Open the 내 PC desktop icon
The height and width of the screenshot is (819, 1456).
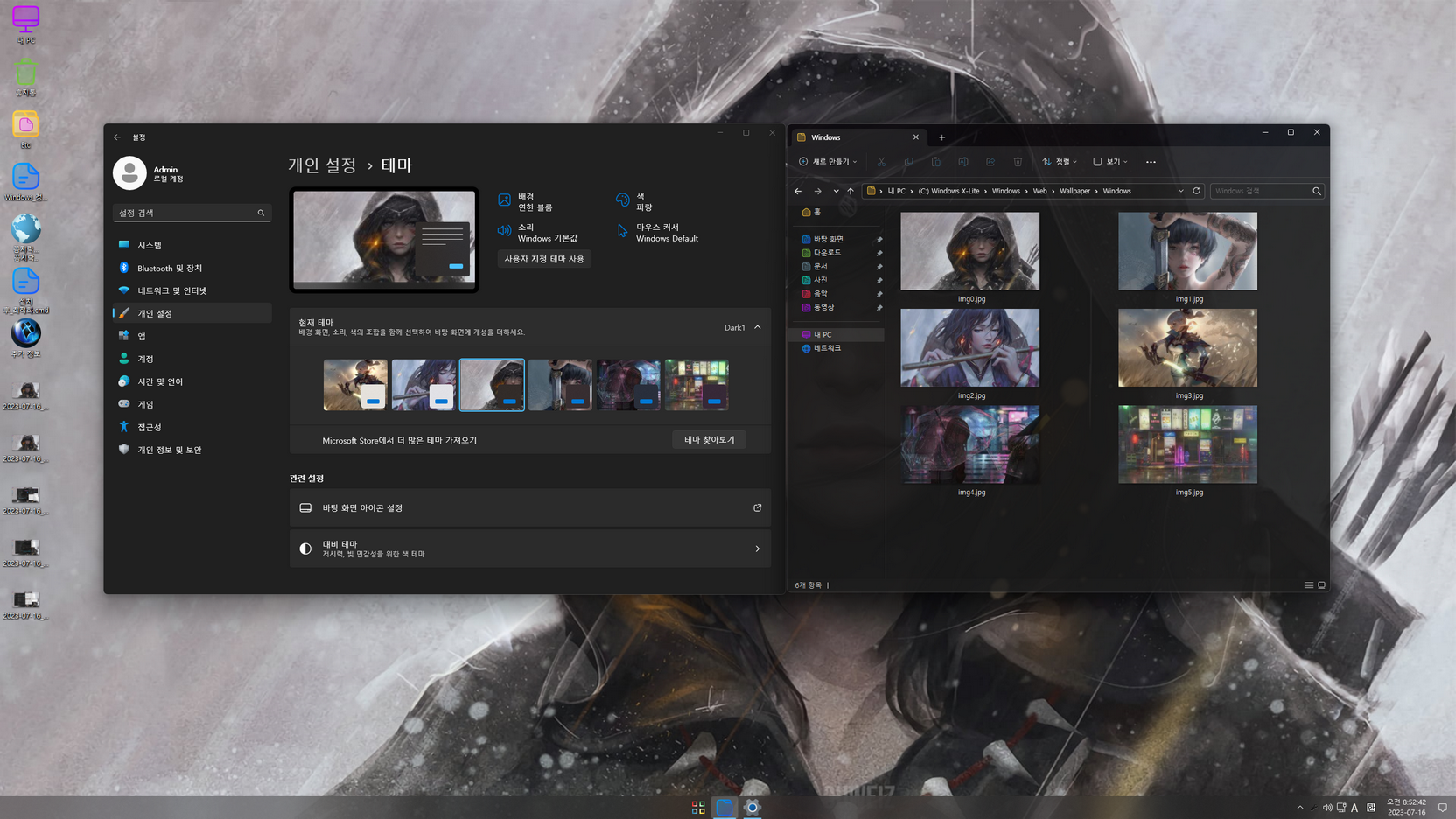[x=25, y=24]
